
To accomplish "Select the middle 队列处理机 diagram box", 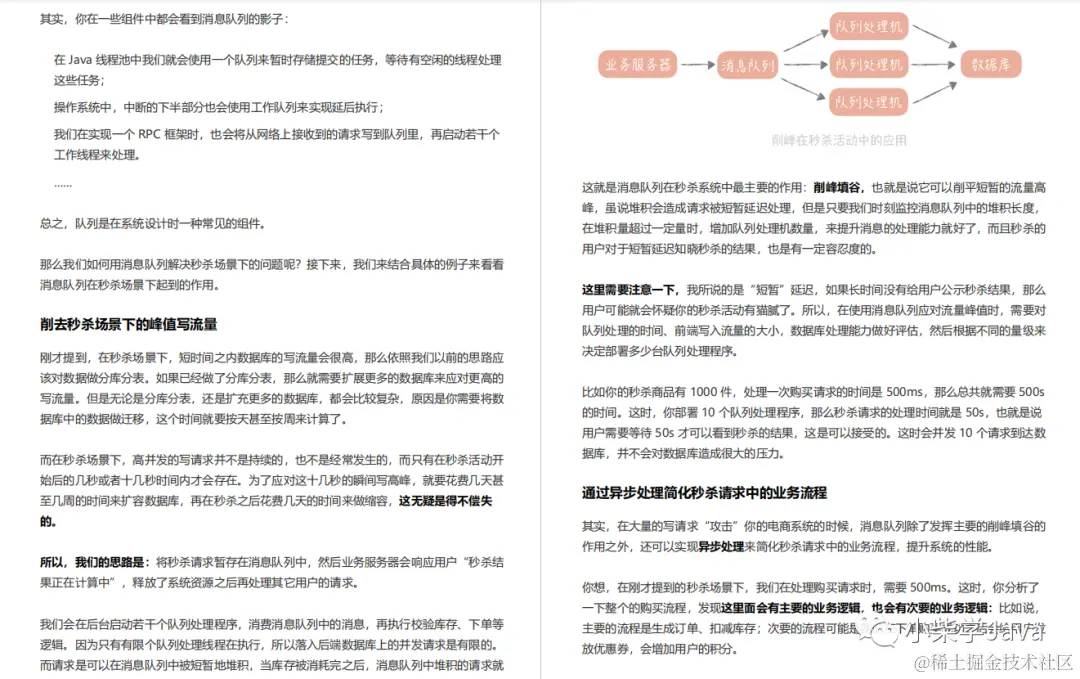I will click(869, 65).
